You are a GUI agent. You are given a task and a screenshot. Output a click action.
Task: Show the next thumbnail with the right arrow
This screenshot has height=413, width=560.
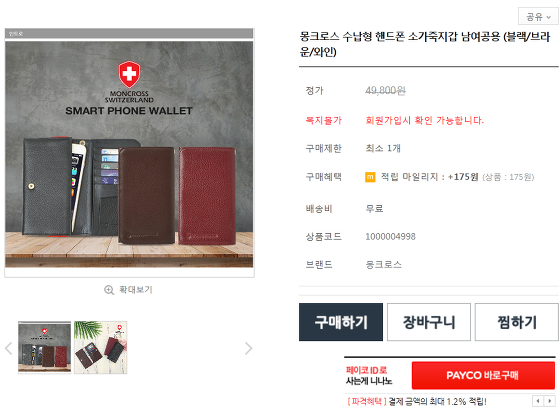point(248,348)
